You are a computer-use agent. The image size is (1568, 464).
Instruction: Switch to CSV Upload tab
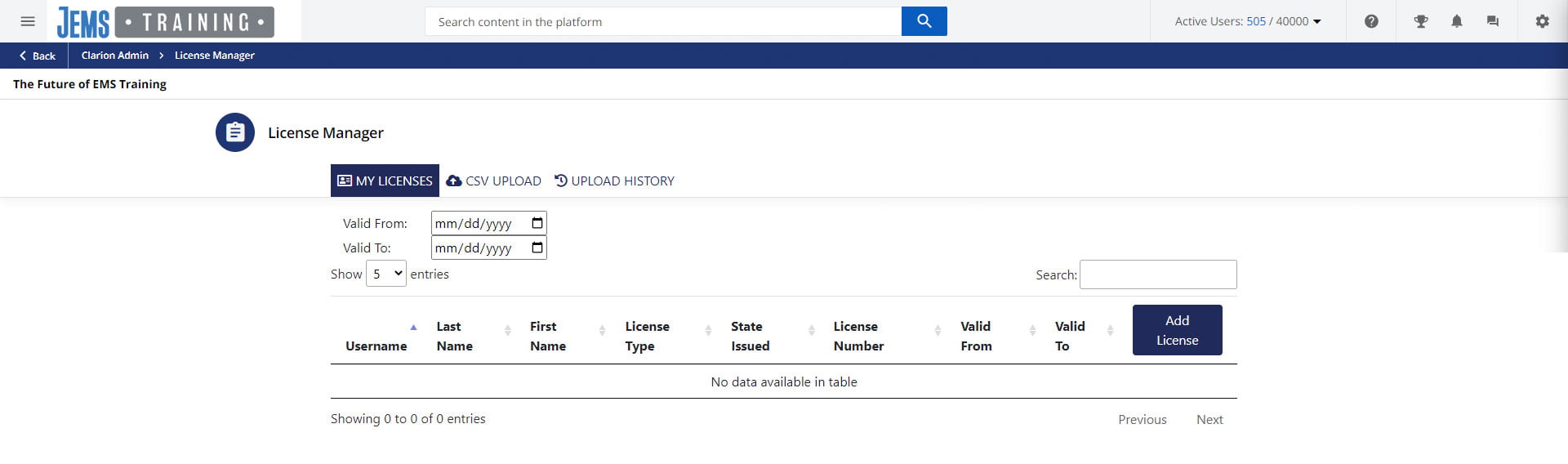pyautogui.click(x=493, y=181)
